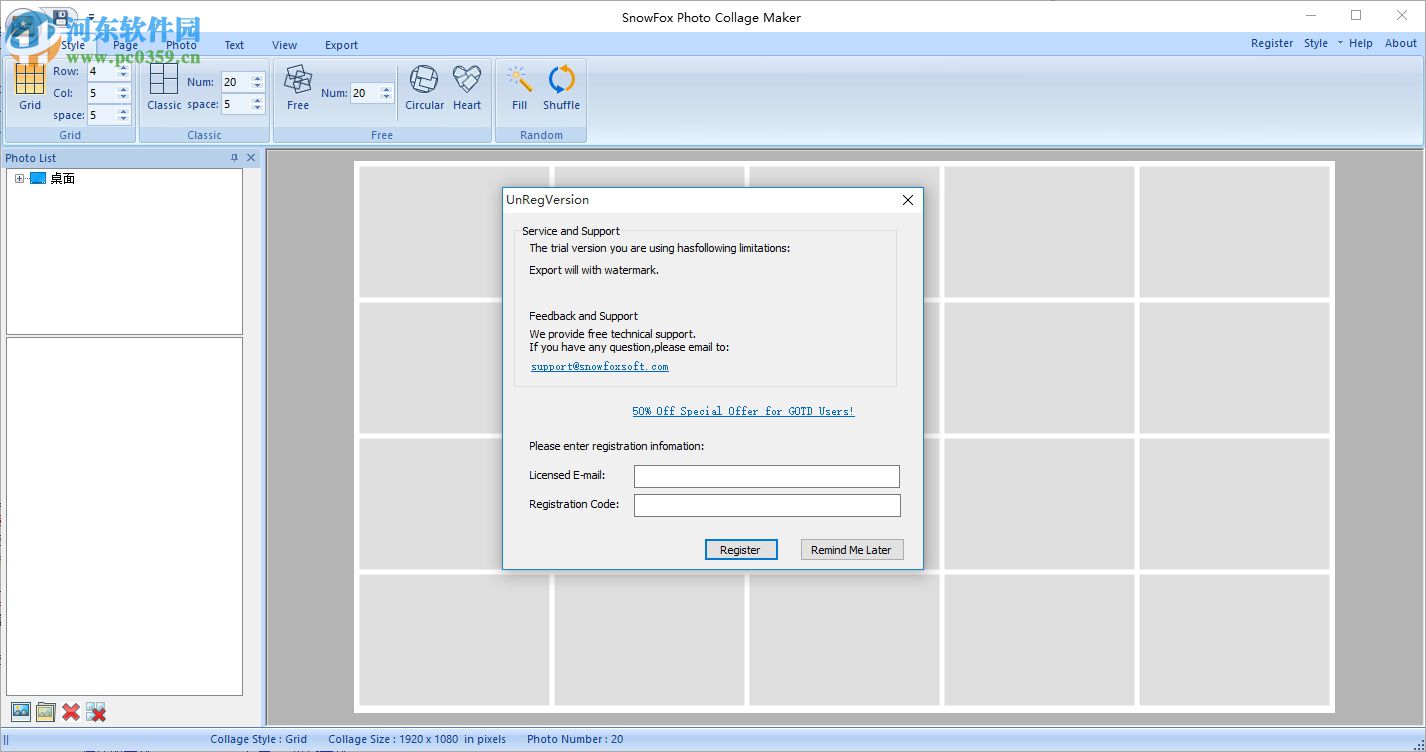Click the Licensed E-mail input field
The image size is (1426, 752).
tap(767, 476)
